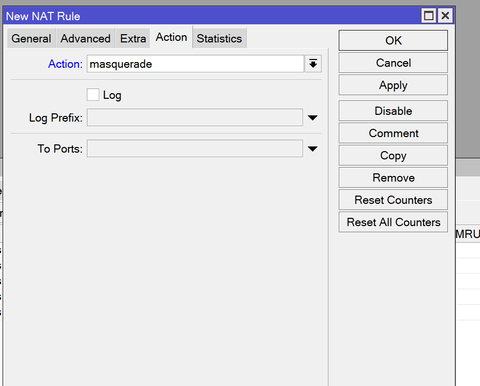Enable the Log checkbox

coord(93,95)
